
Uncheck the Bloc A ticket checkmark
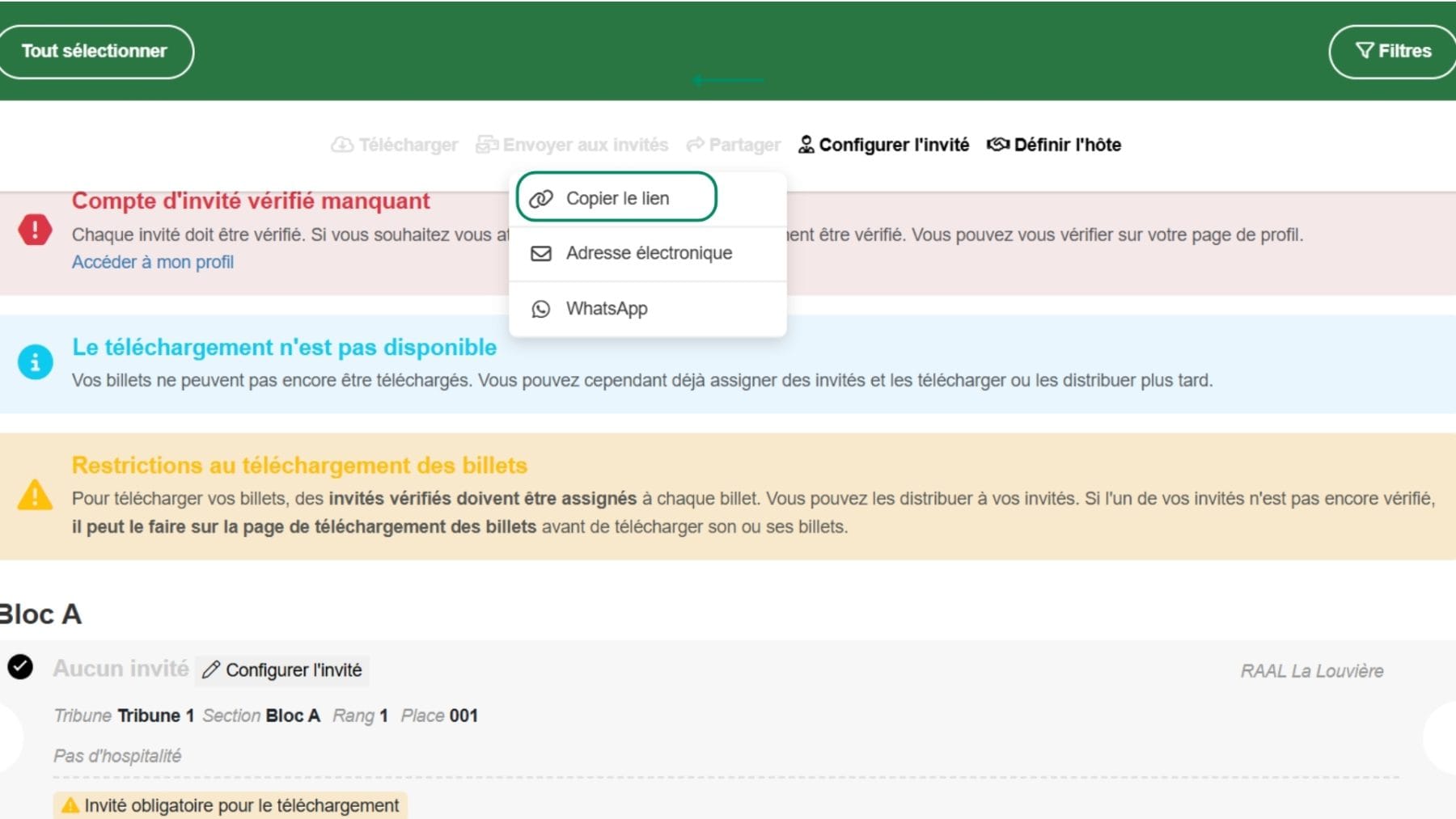coord(20,667)
